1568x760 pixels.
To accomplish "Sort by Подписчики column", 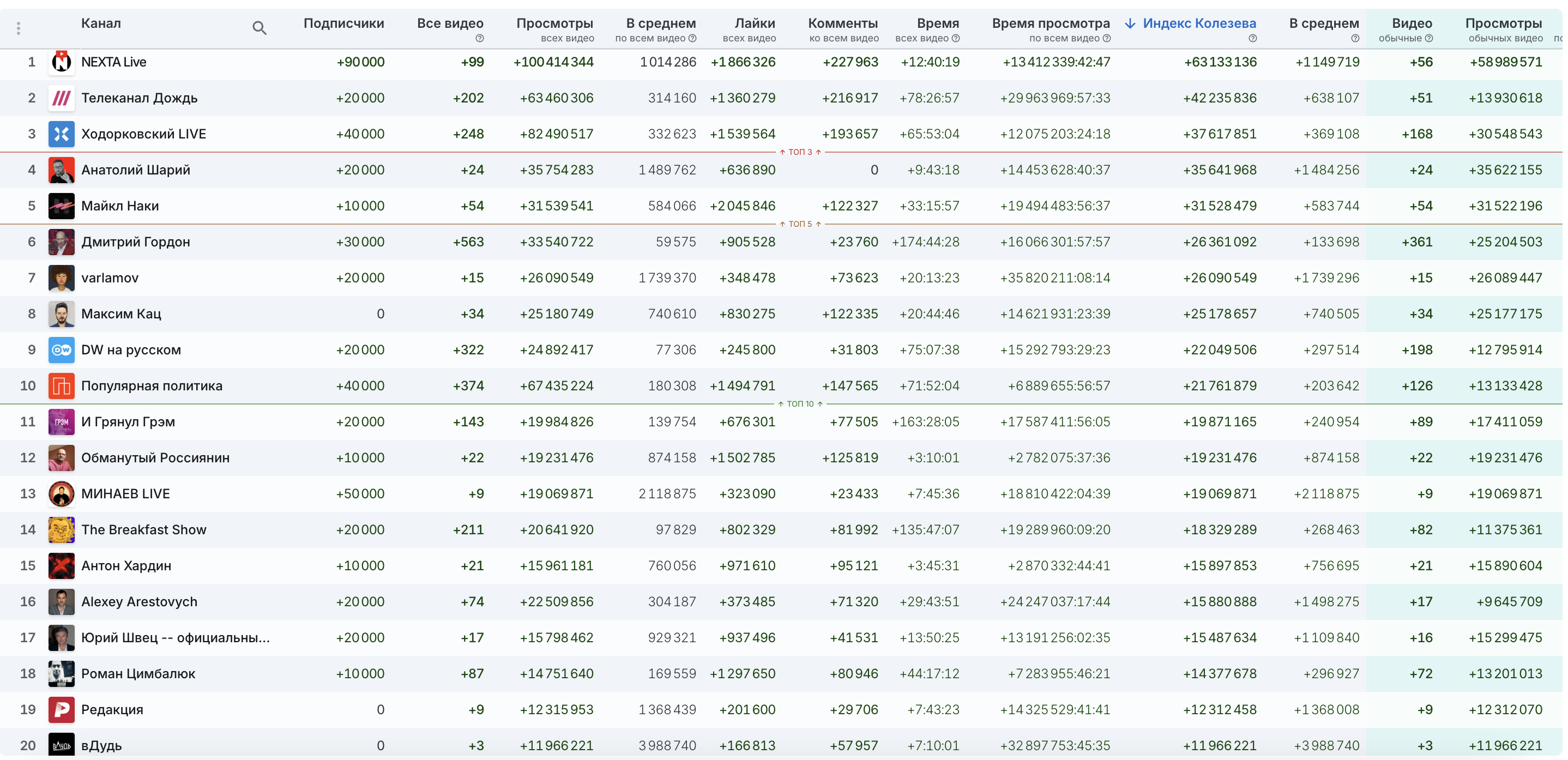I will (343, 24).
